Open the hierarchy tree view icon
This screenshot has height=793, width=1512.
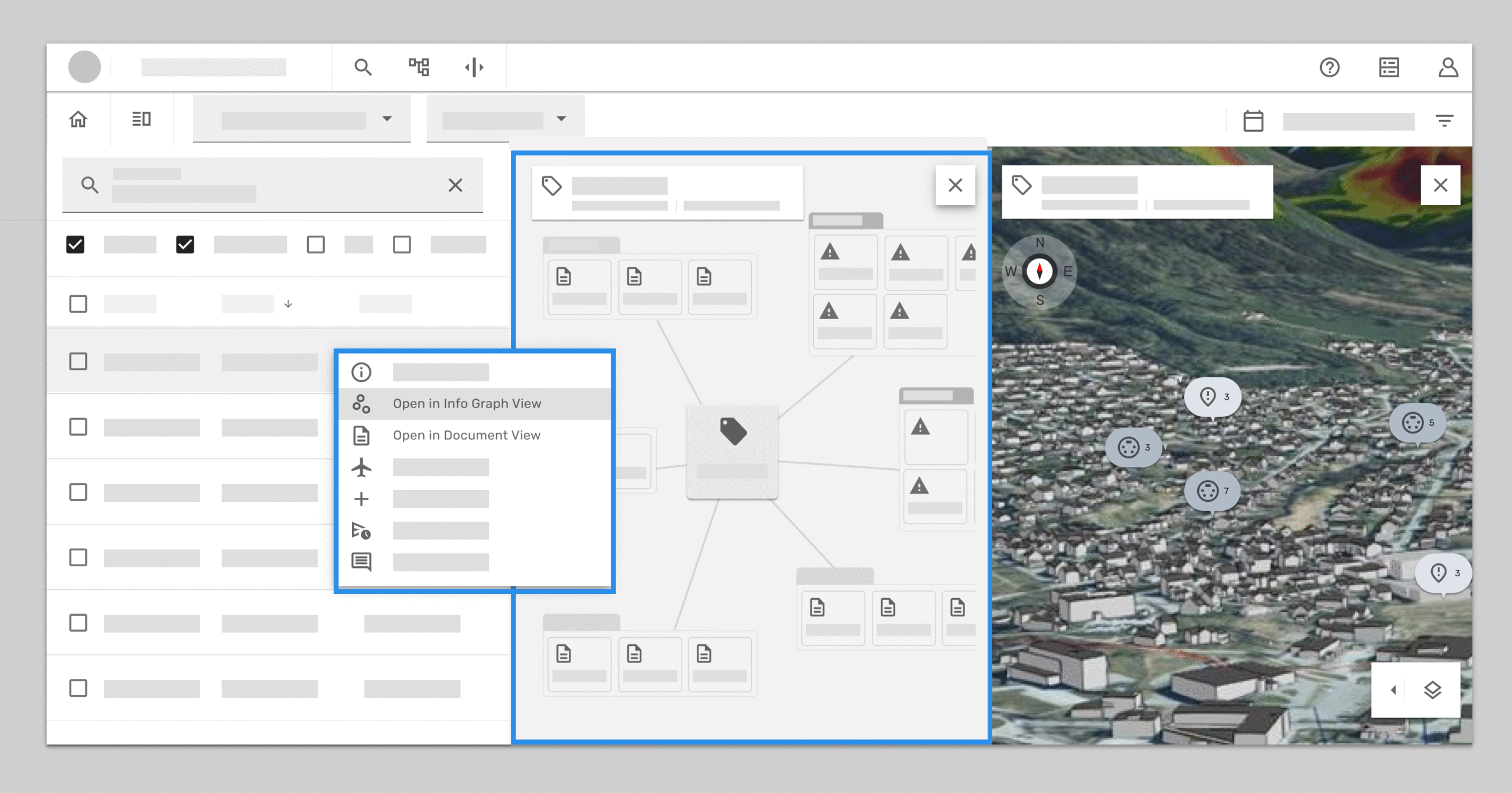click(419, 67)
